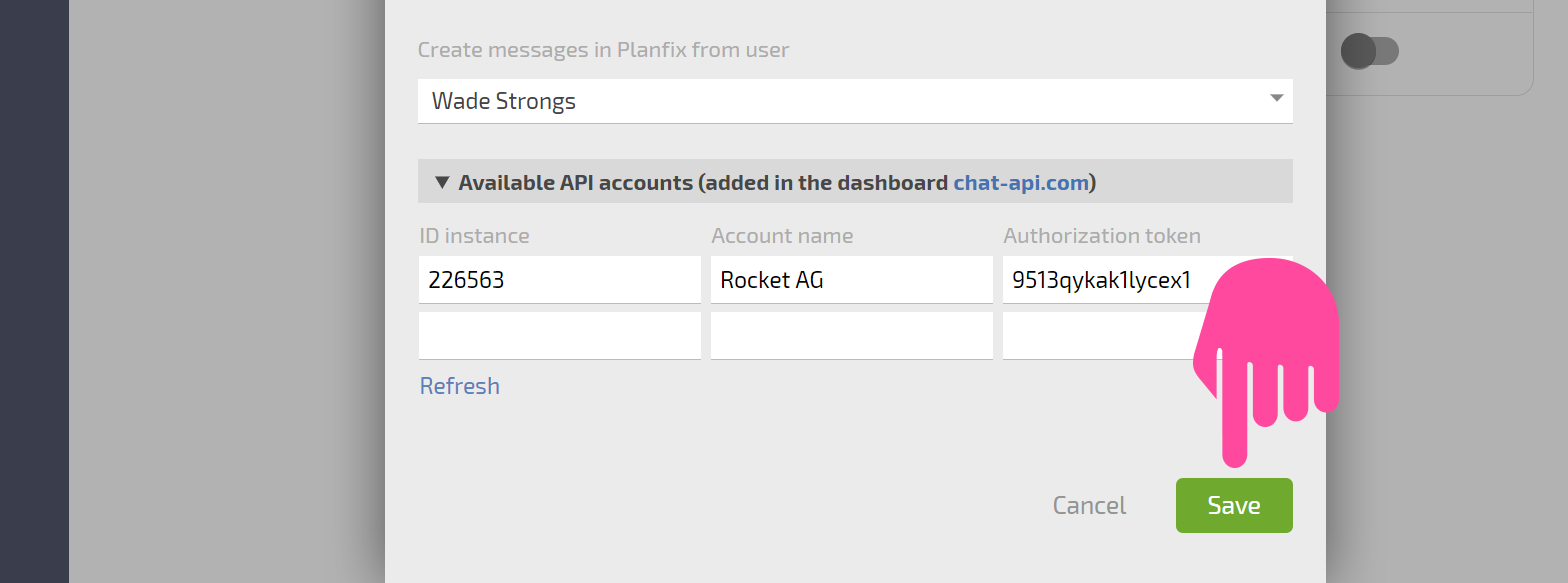
Task: Click the Authorization token column label
Action: click(1102, 236)
